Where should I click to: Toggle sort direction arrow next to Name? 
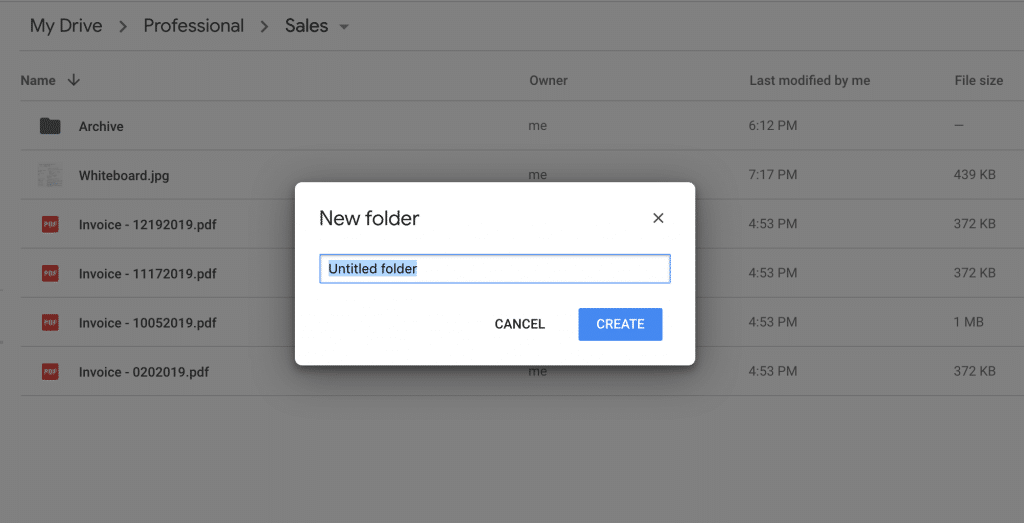click(x=73, y=80)
